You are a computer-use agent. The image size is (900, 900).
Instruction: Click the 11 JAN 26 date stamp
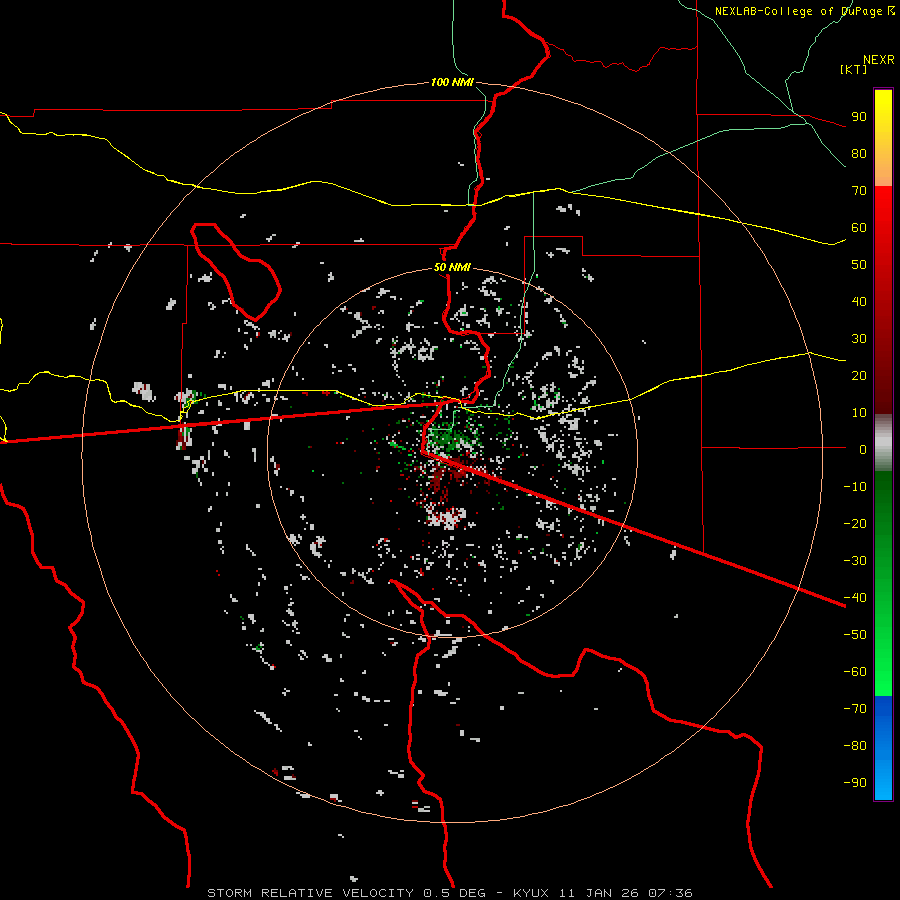coord(599,893)
